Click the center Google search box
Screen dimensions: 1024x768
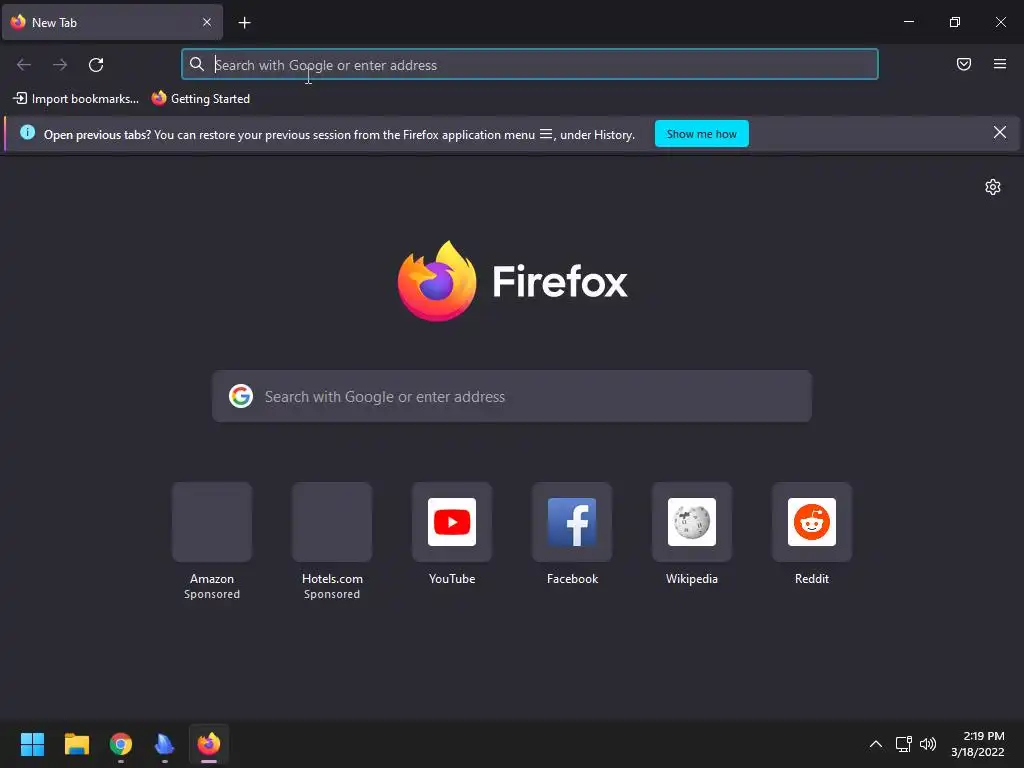512,396
